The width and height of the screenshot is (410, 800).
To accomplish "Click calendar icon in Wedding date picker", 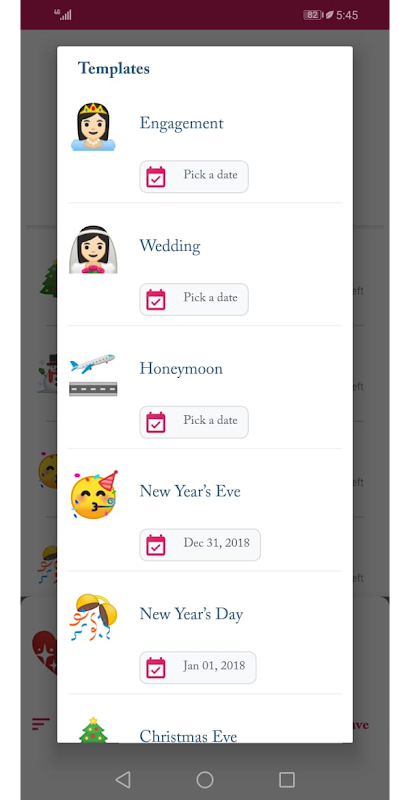I will pos(156,299).
